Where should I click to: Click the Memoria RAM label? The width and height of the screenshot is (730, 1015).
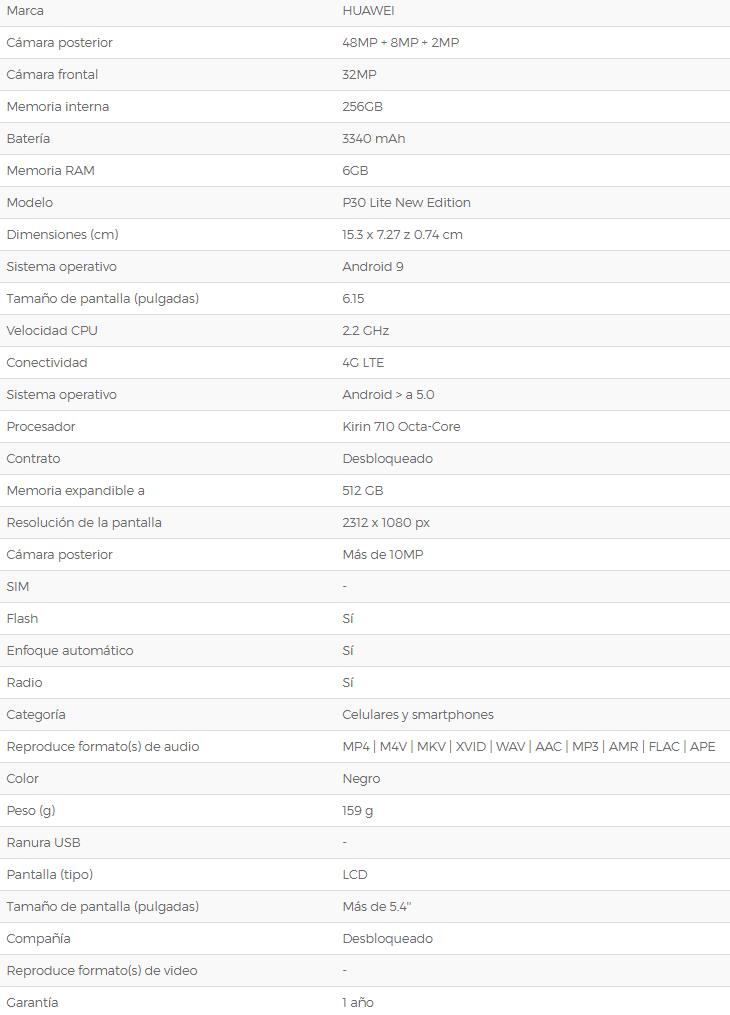(x=50, y=170)
